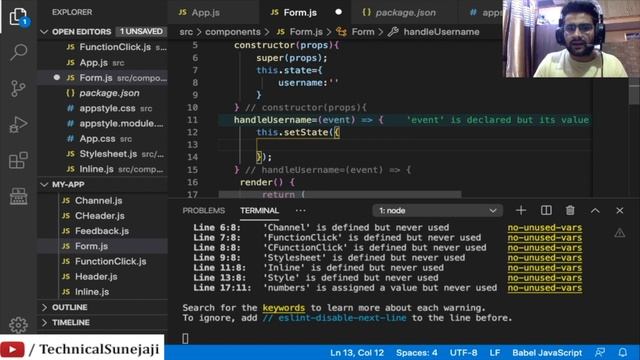Viewport: 640px width, 360px height.
Task: Maximize panel with up chevron
Action: click(595, 211)
